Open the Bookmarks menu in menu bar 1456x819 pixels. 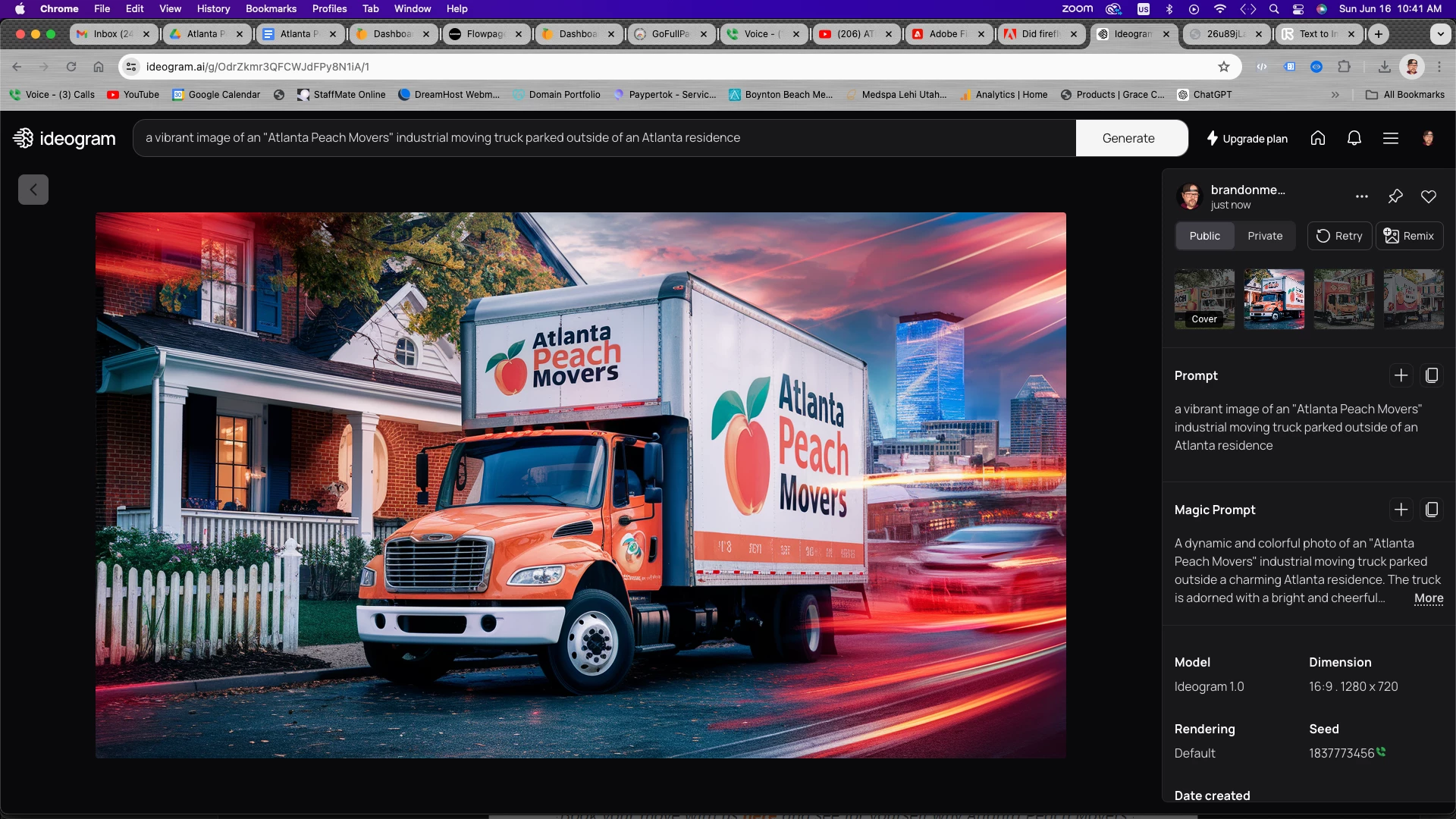(x=271, y=8)
